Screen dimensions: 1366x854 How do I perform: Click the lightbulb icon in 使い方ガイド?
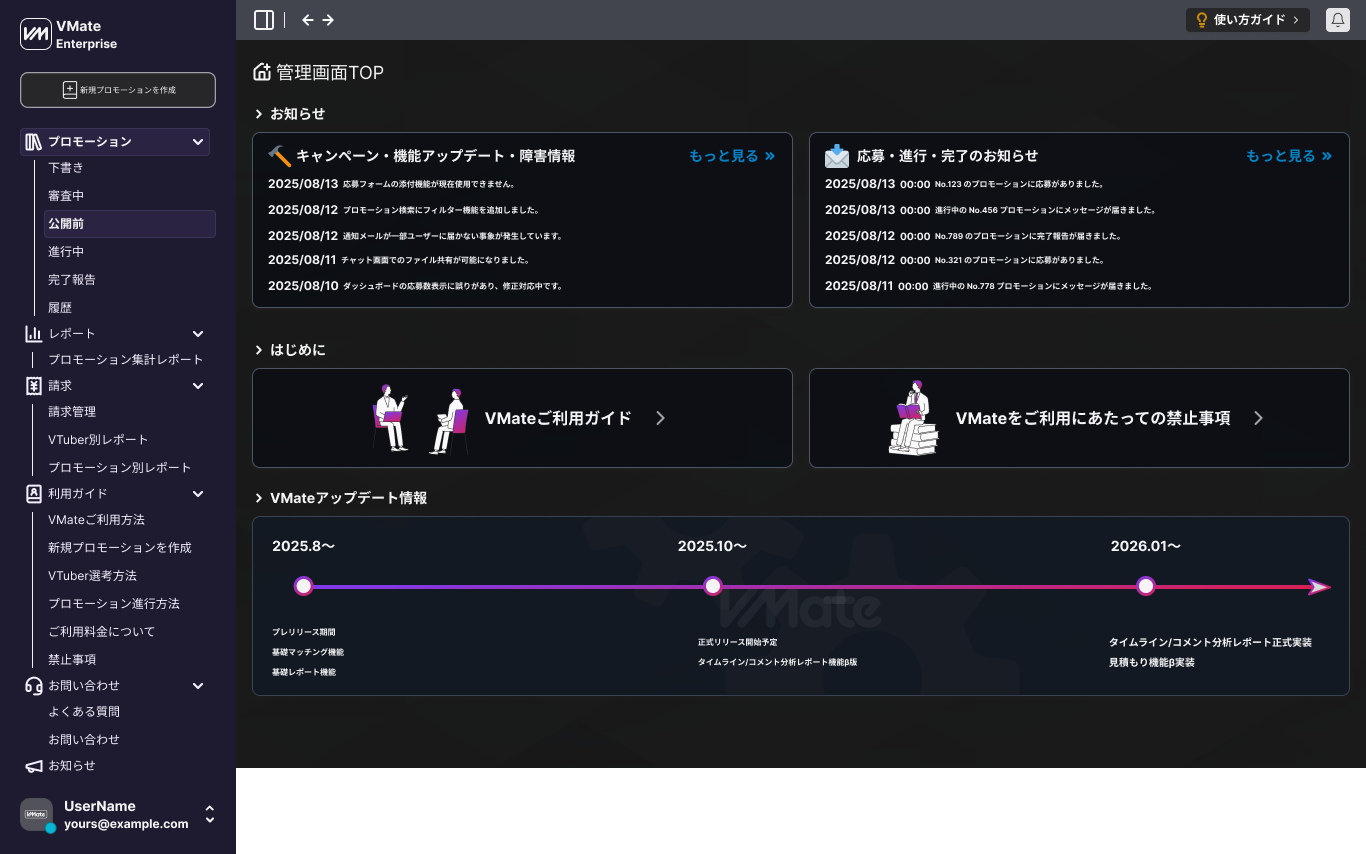1202,20
